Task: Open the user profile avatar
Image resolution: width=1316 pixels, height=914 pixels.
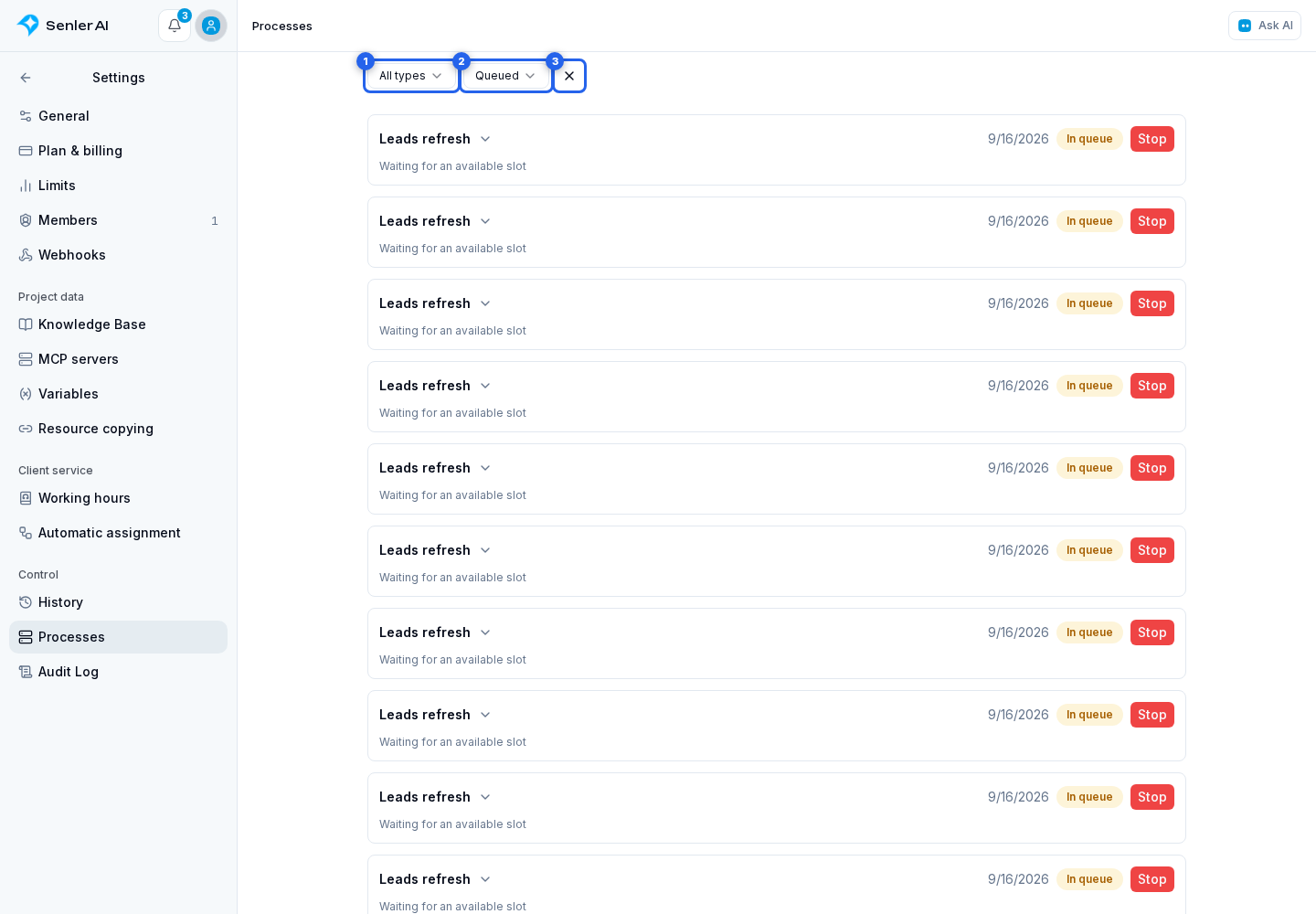Action: pyautogui.click(x=211, y=26)
